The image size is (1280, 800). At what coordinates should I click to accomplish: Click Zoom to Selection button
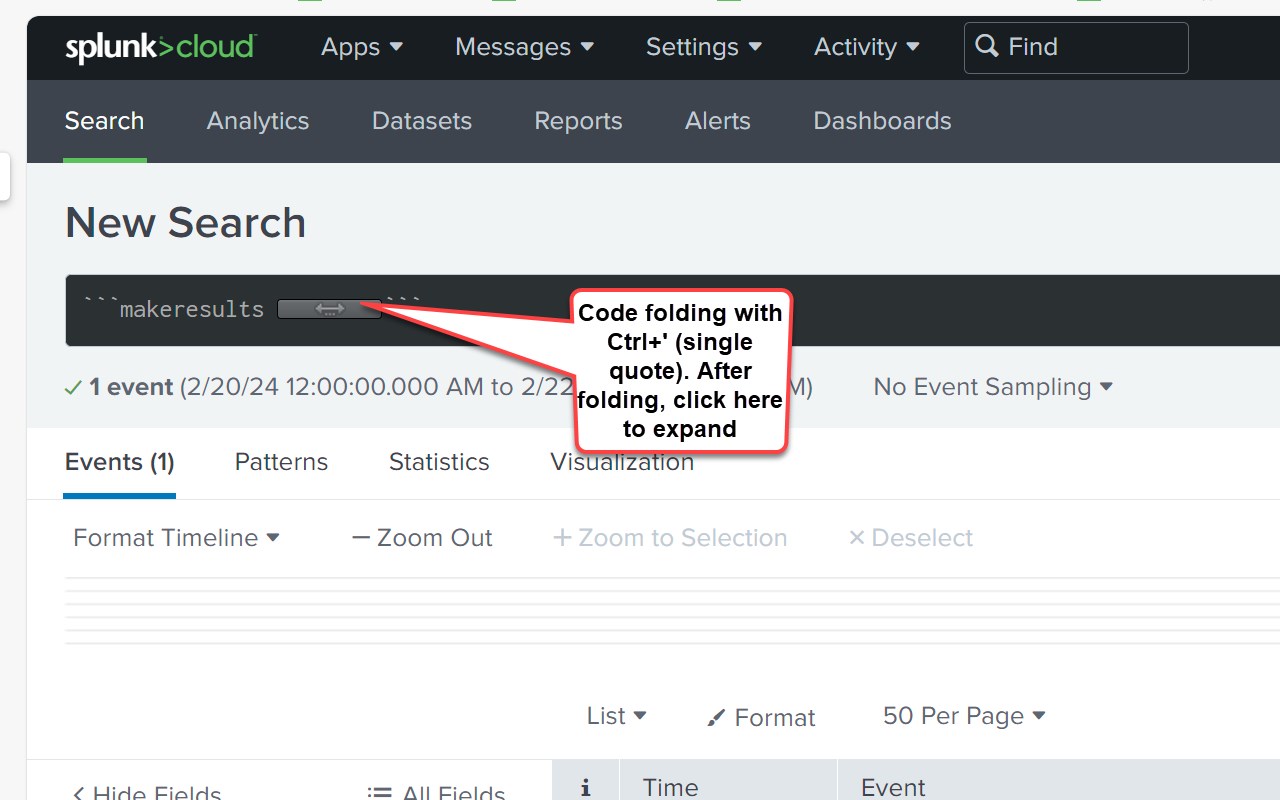[x=670, y=538]
